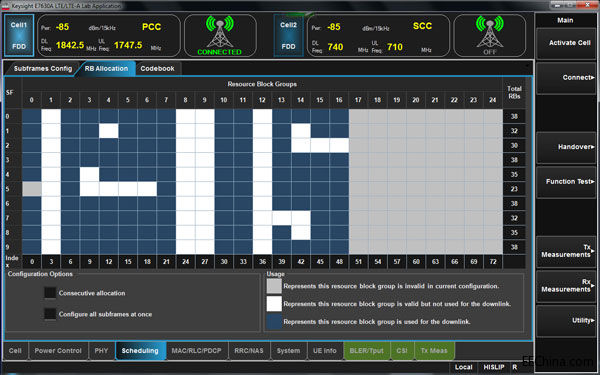Click the Keysight application icon in title bar

[5, 6]
